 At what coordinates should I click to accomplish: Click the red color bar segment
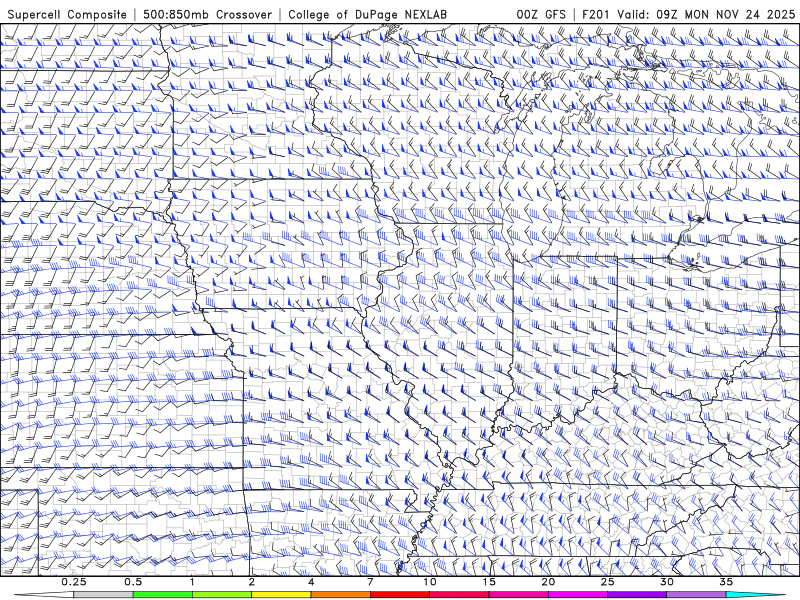click(x=399, y=595)
